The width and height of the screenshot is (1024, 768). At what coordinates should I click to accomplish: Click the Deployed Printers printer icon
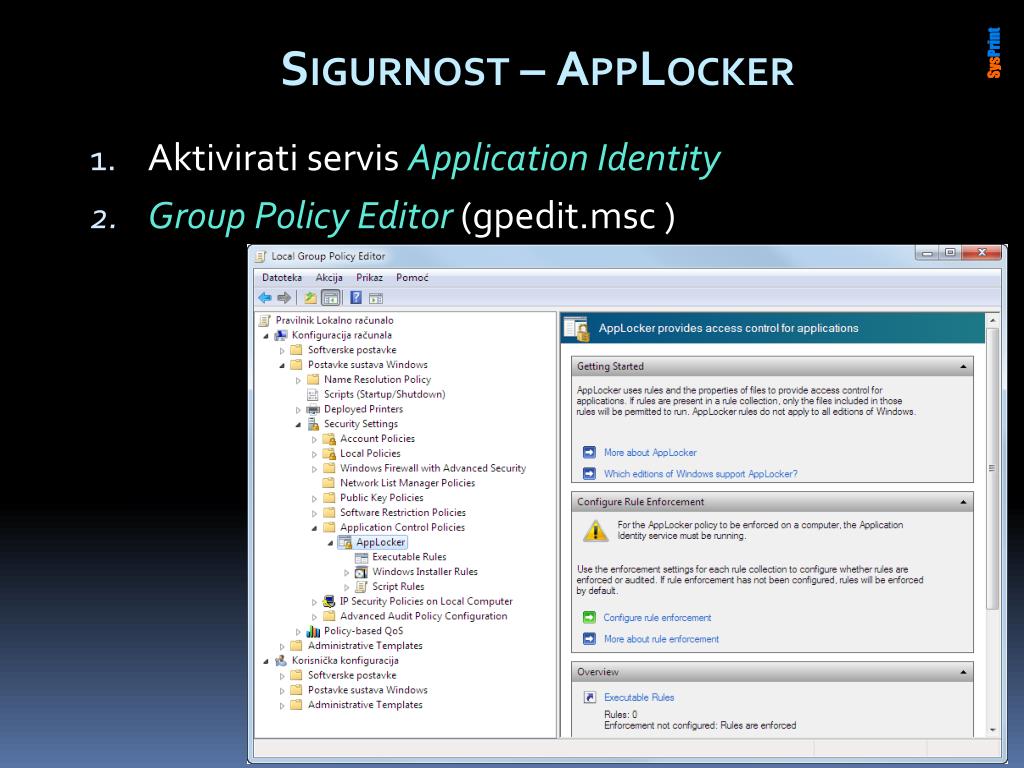point(313,409)
